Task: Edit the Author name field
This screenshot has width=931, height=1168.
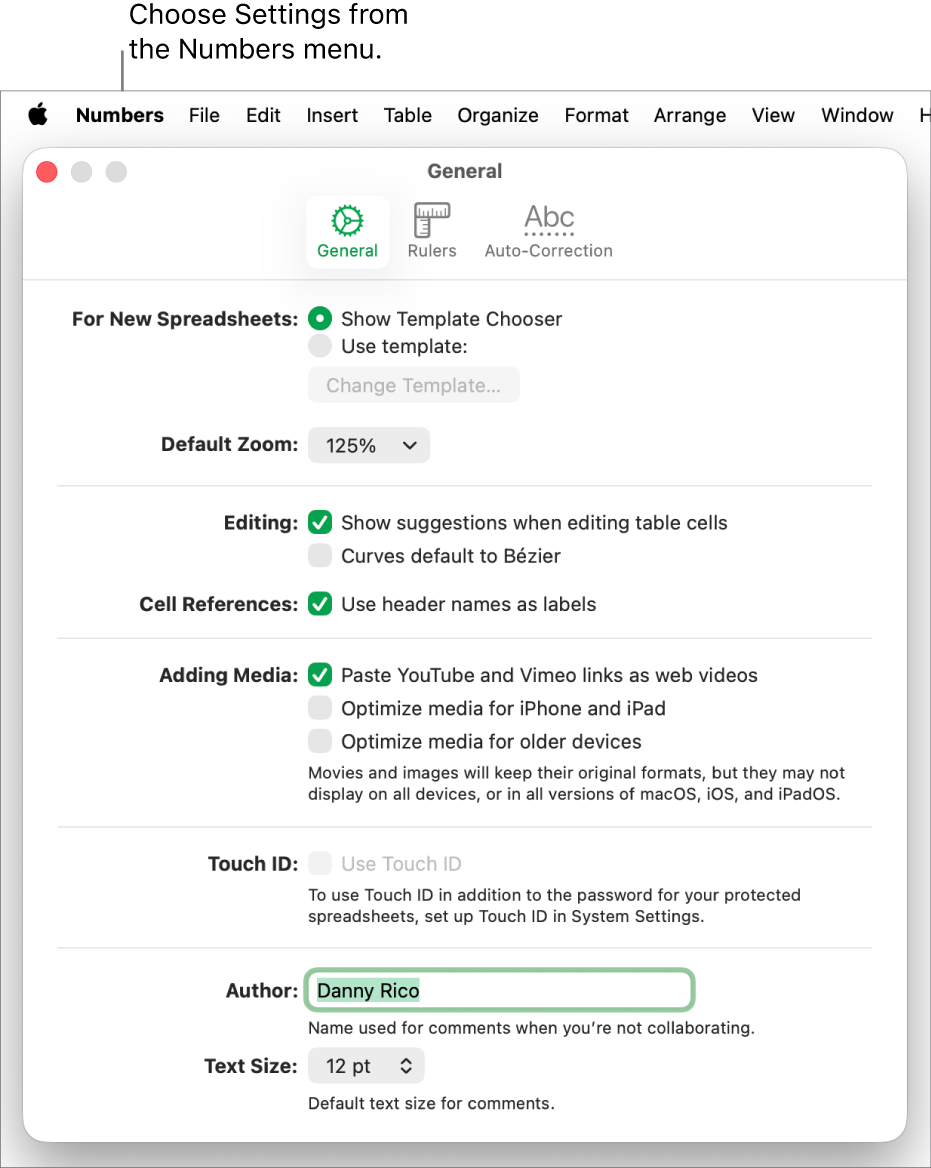Action: point(499,990)
